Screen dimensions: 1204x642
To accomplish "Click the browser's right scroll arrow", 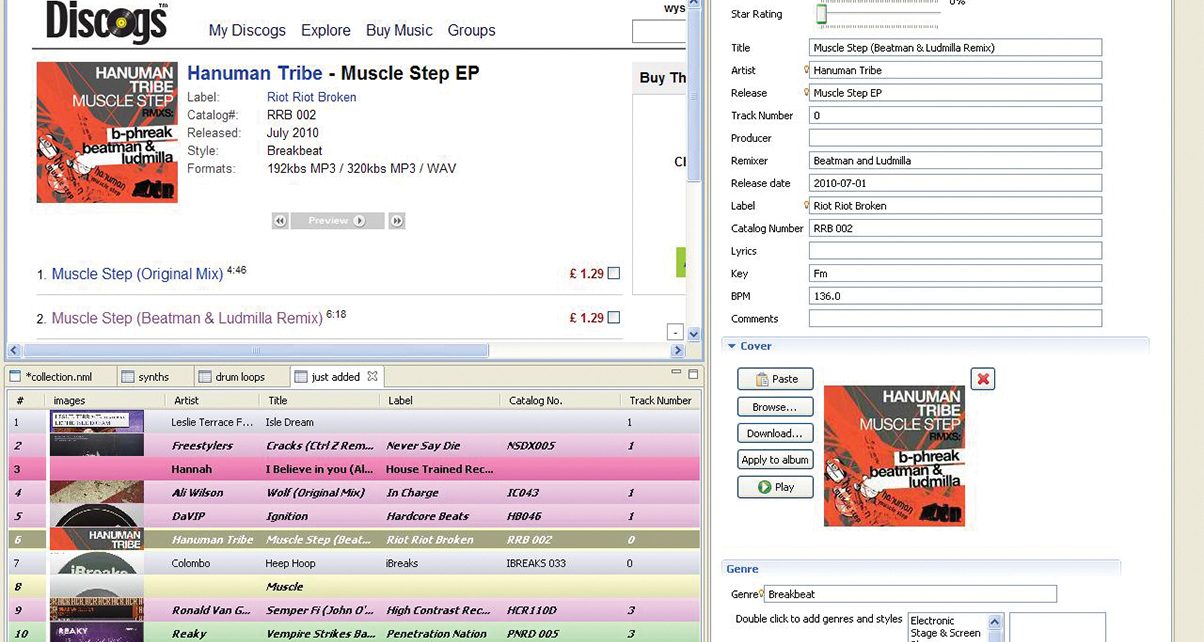I will click(677, 351).
